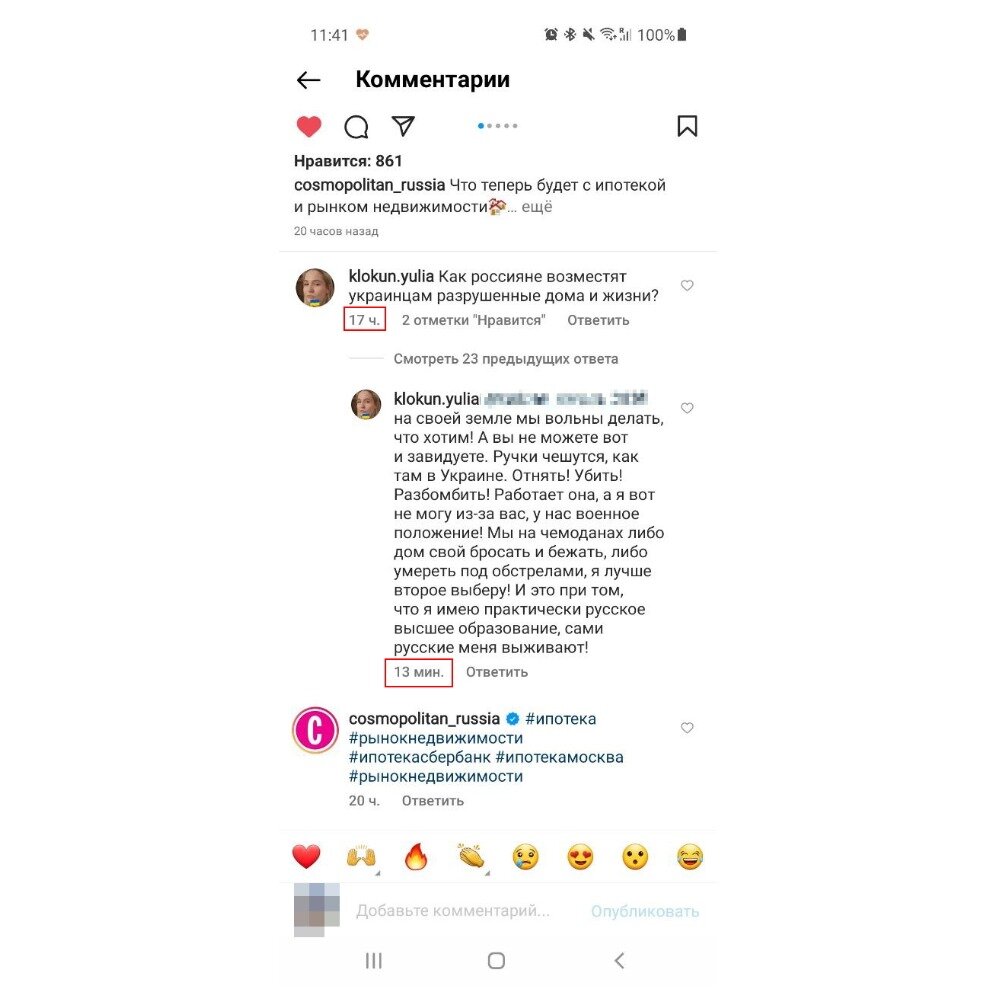Open the cosmopolitan_russia pink avatar
Image resolution: width=1000 pixels, height=1000 pixels.
315,730
